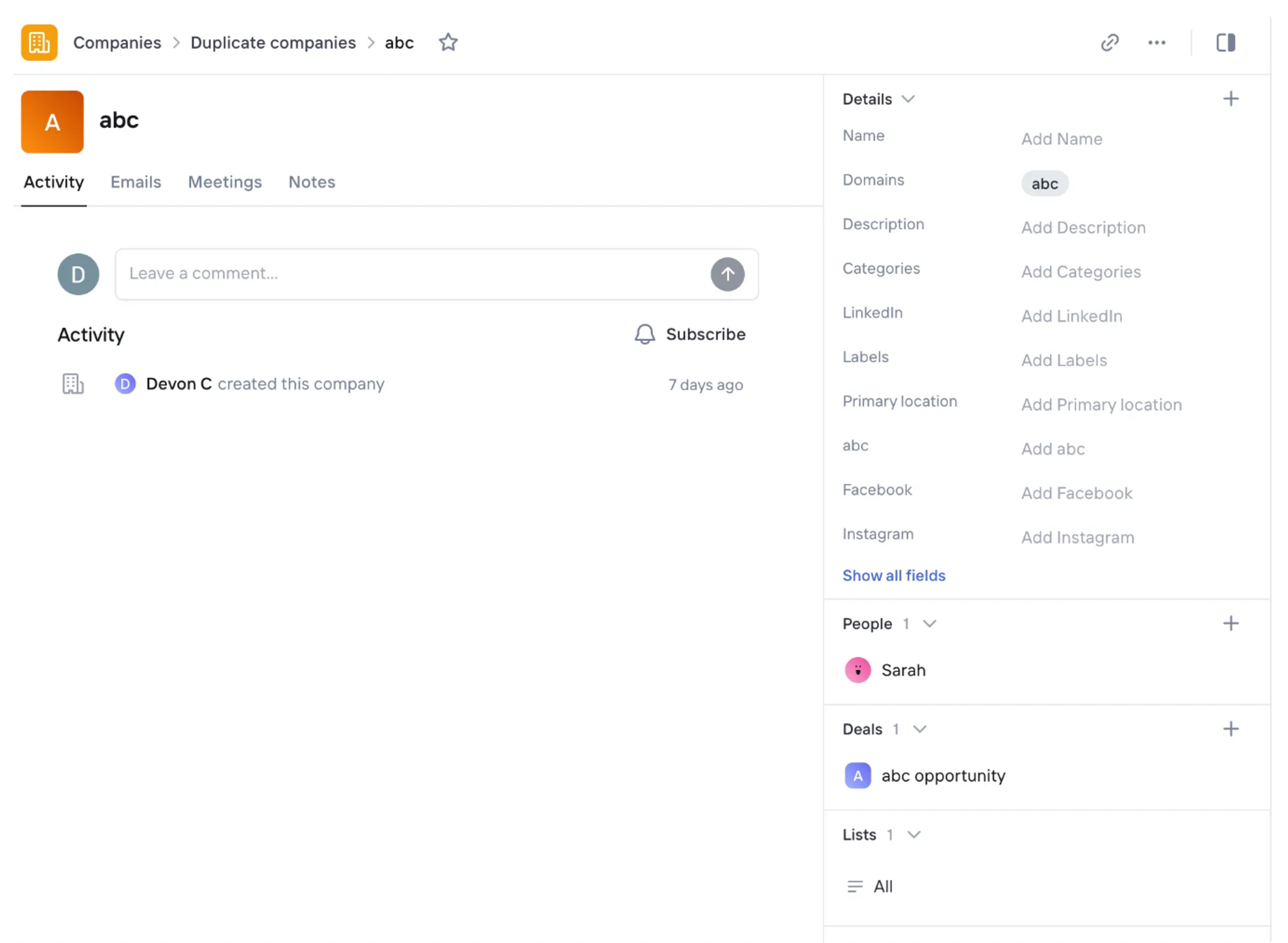Click the grey D user avatar
The width and height of the screenshot is (1288, 943).
click(79, 274)
